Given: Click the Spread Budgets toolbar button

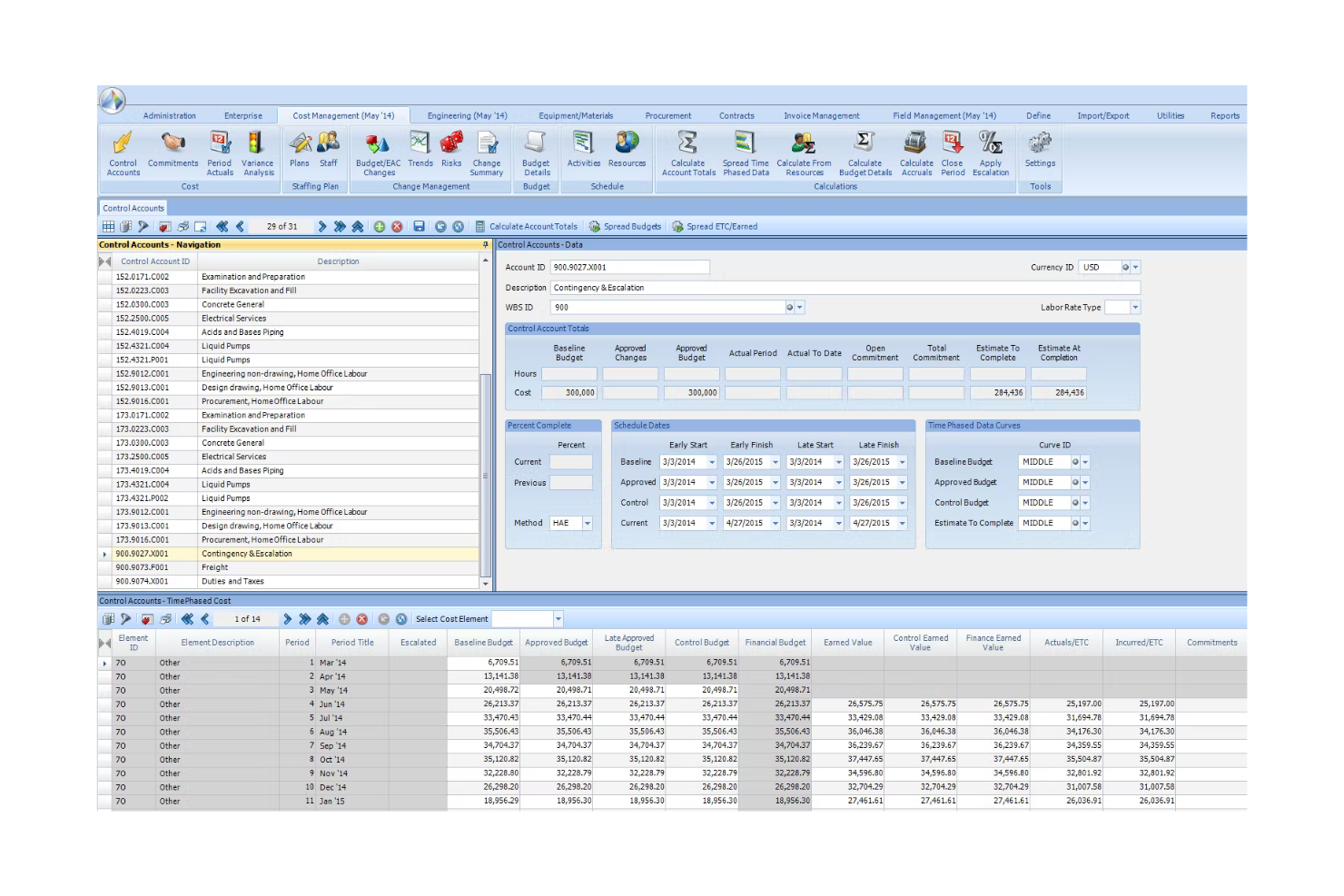Looking at the screenshot, I should tap(625, 227).
